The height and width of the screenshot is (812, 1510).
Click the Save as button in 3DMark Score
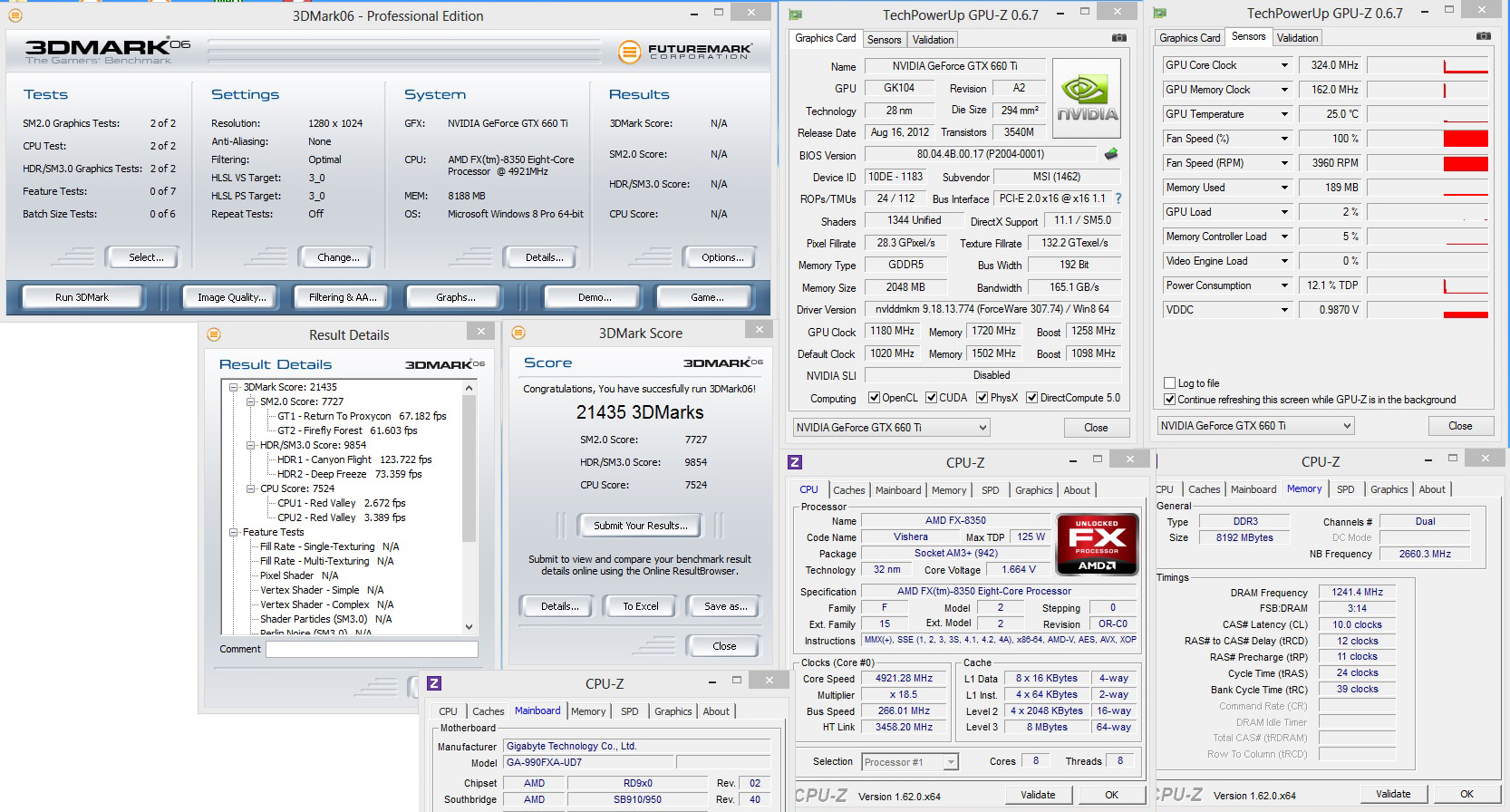point(726,606)
